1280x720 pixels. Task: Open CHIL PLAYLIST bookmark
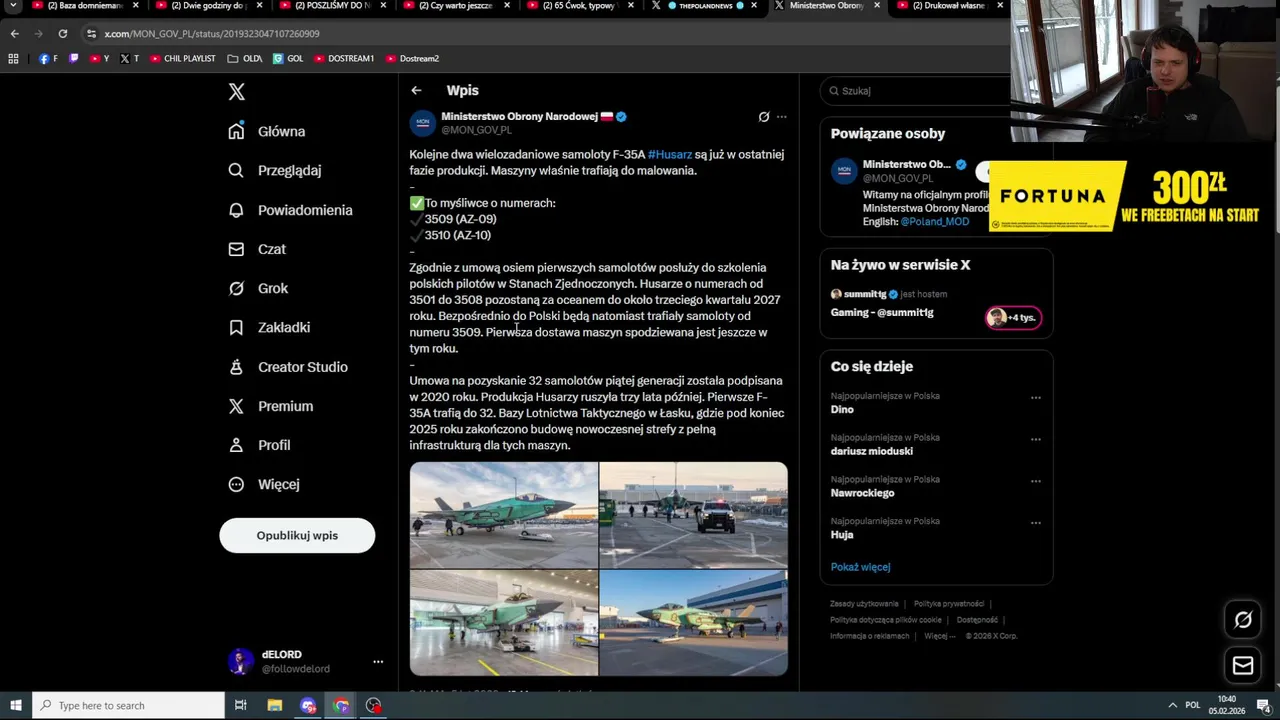coord(182,59)
